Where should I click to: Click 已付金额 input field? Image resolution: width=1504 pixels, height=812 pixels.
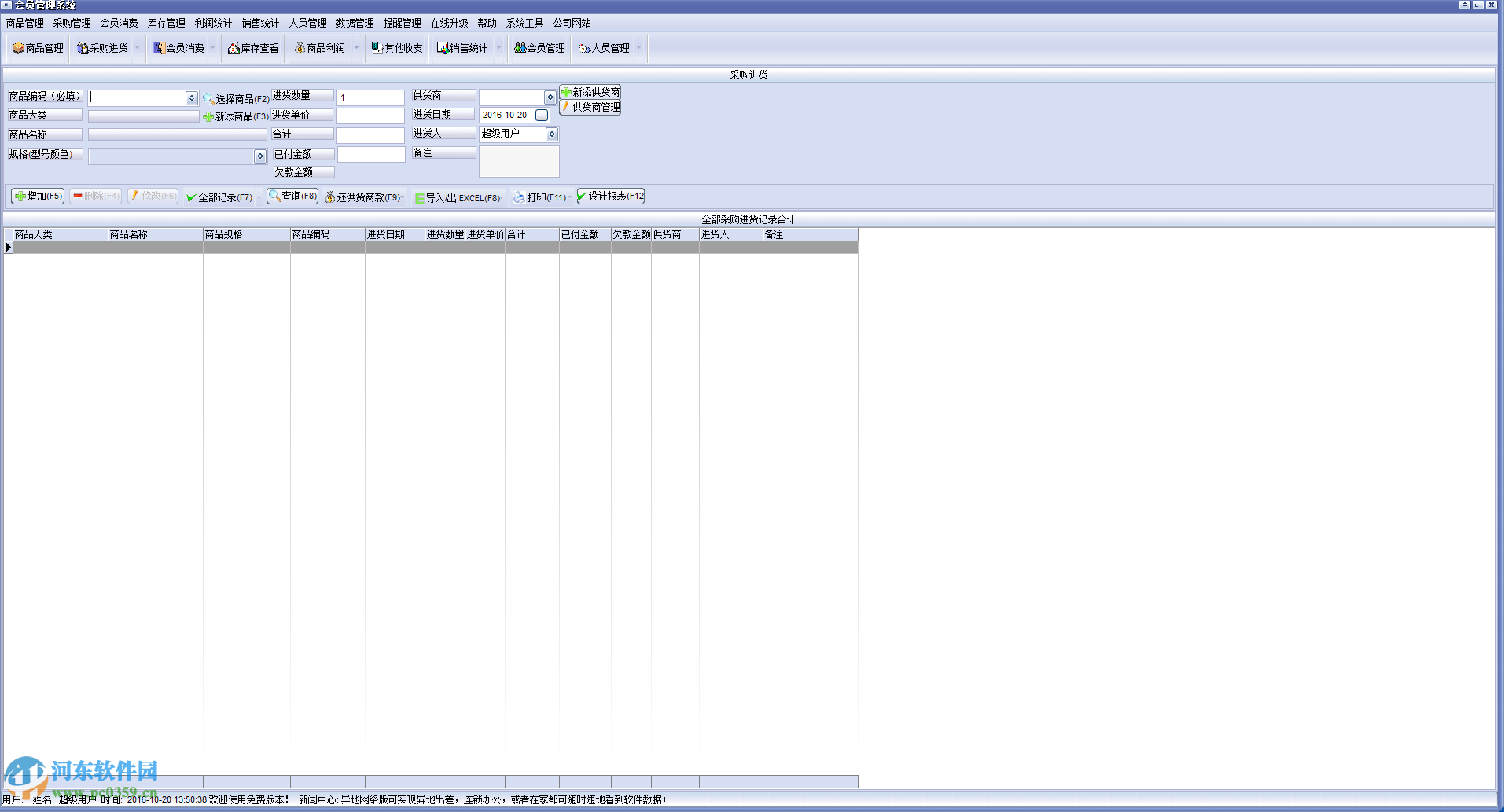371,154
